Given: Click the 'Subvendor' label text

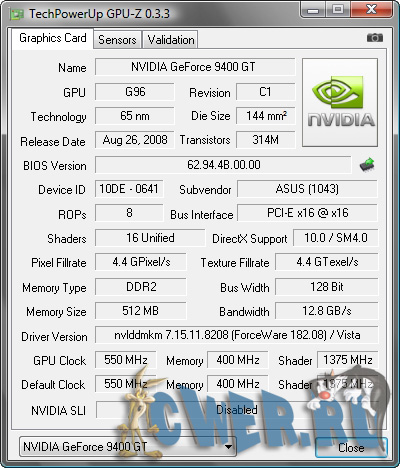Looking at the screenshot, I should 205,190.
